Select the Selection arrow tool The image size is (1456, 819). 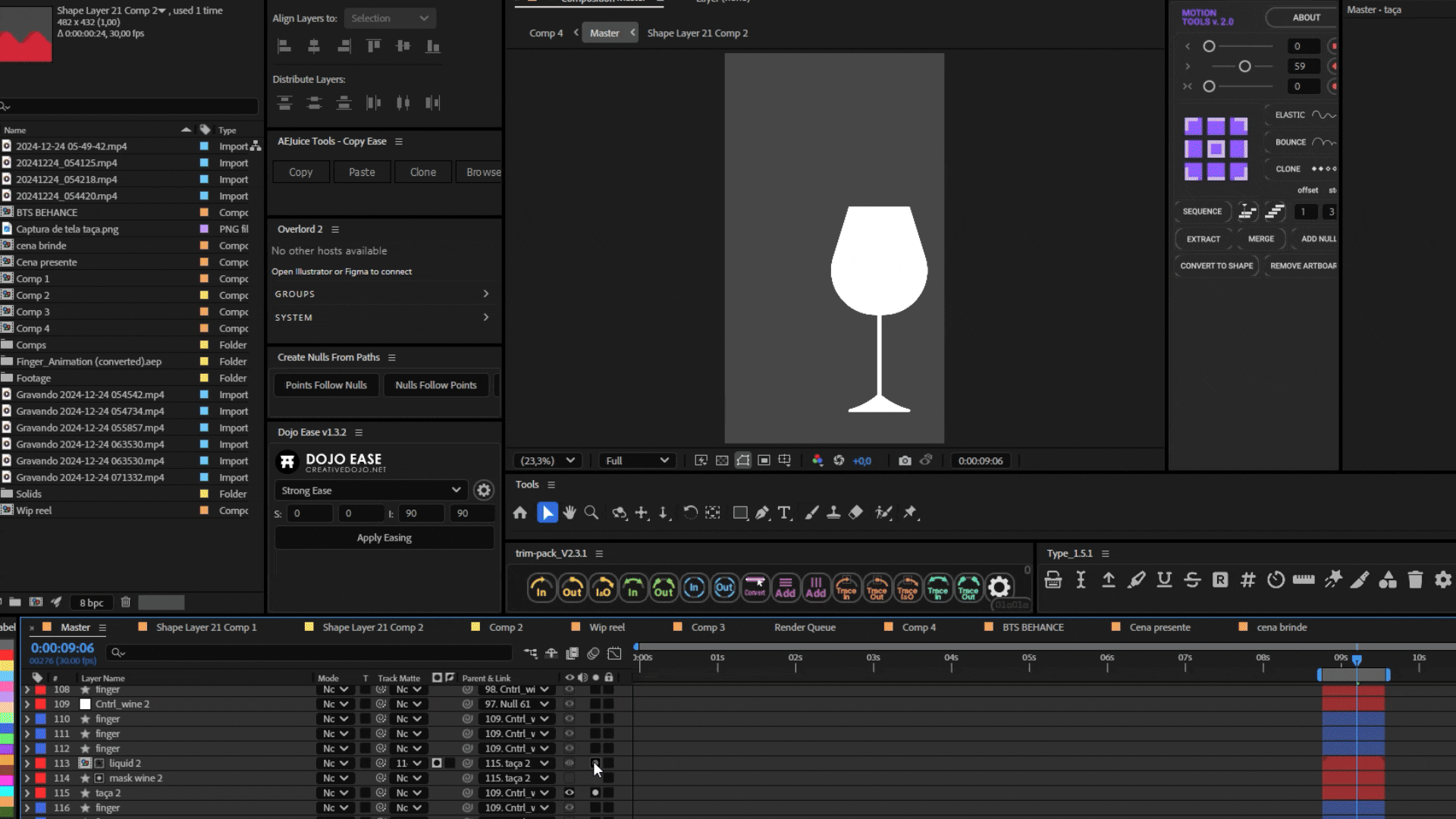tap(547, 513)
